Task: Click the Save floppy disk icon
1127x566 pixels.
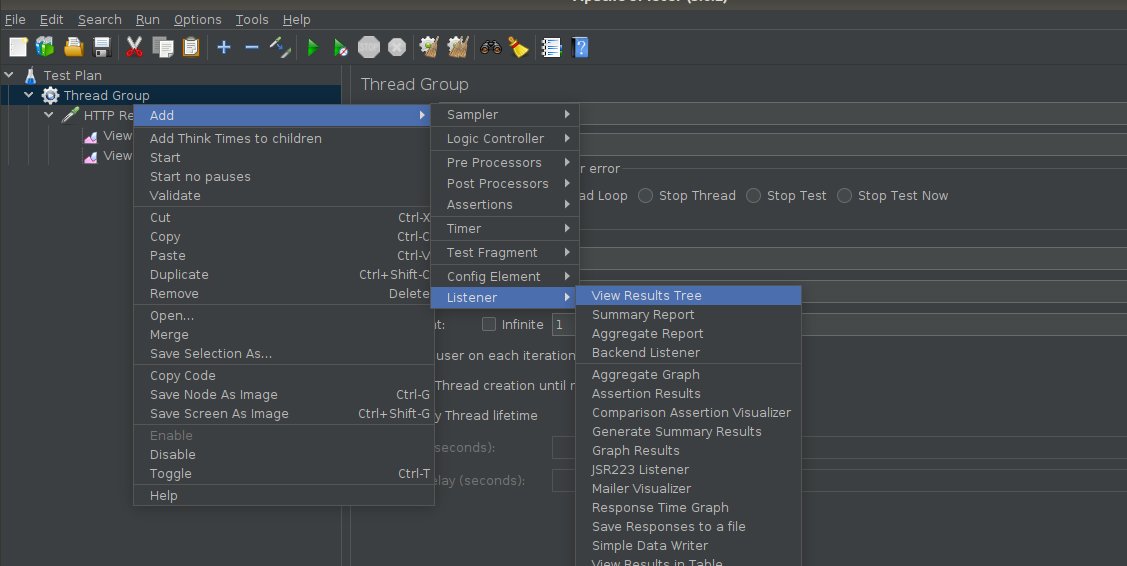Action: 102,47
